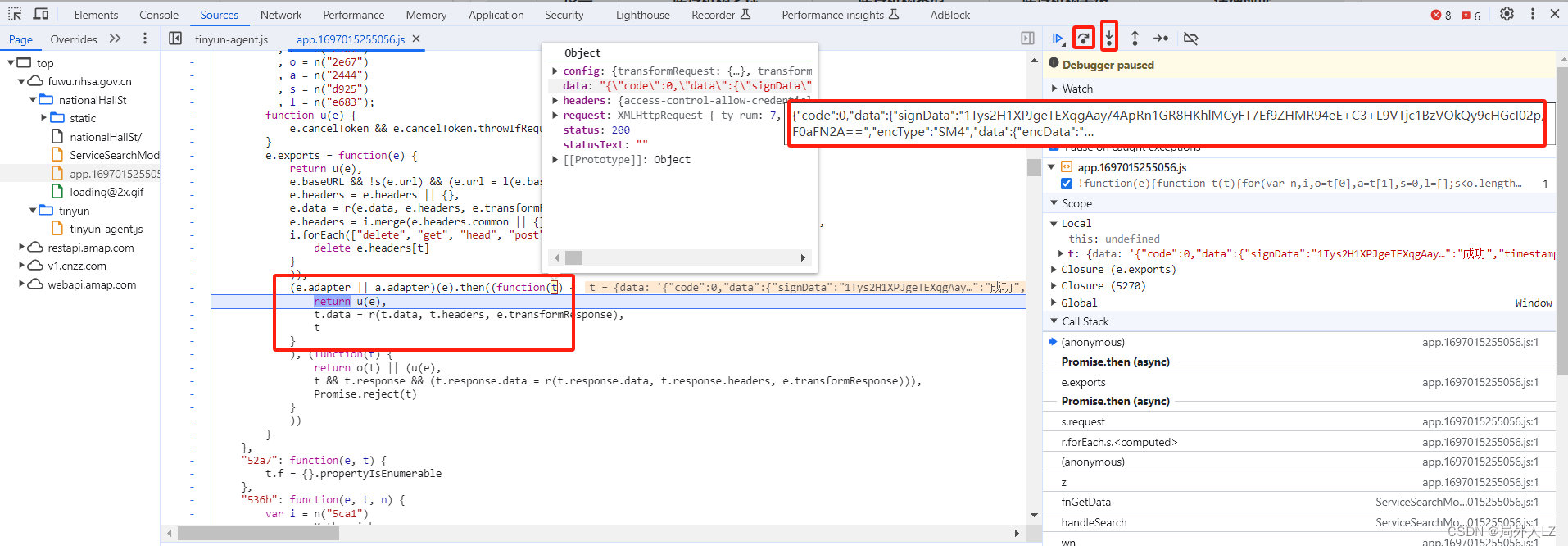Image resolution: width=1568 pixels, height=546 pixels.
Task: Open loading@2x.gif file
Action: click(106, 192)
